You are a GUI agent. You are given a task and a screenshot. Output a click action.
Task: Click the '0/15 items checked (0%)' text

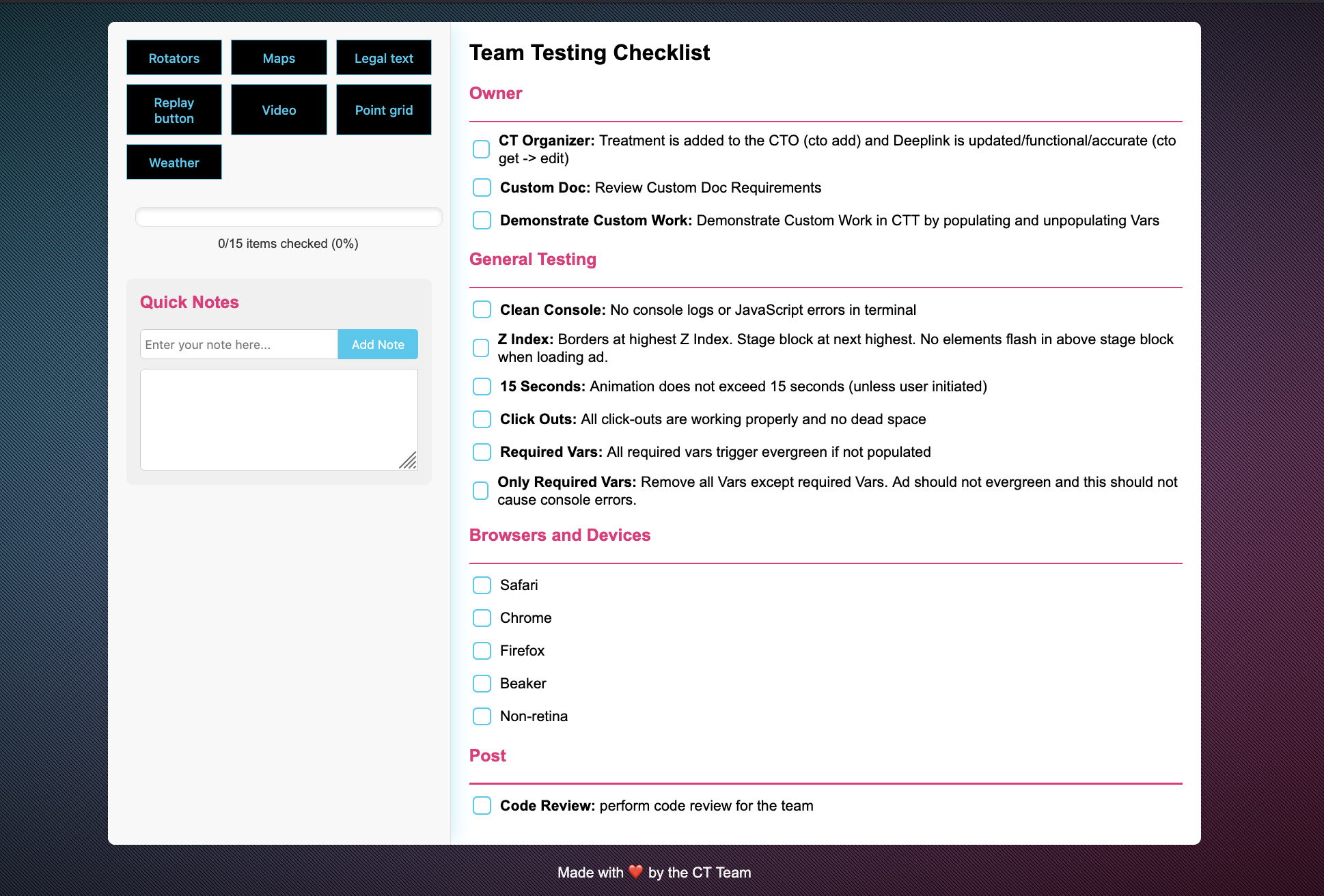(x=288, y=244)
